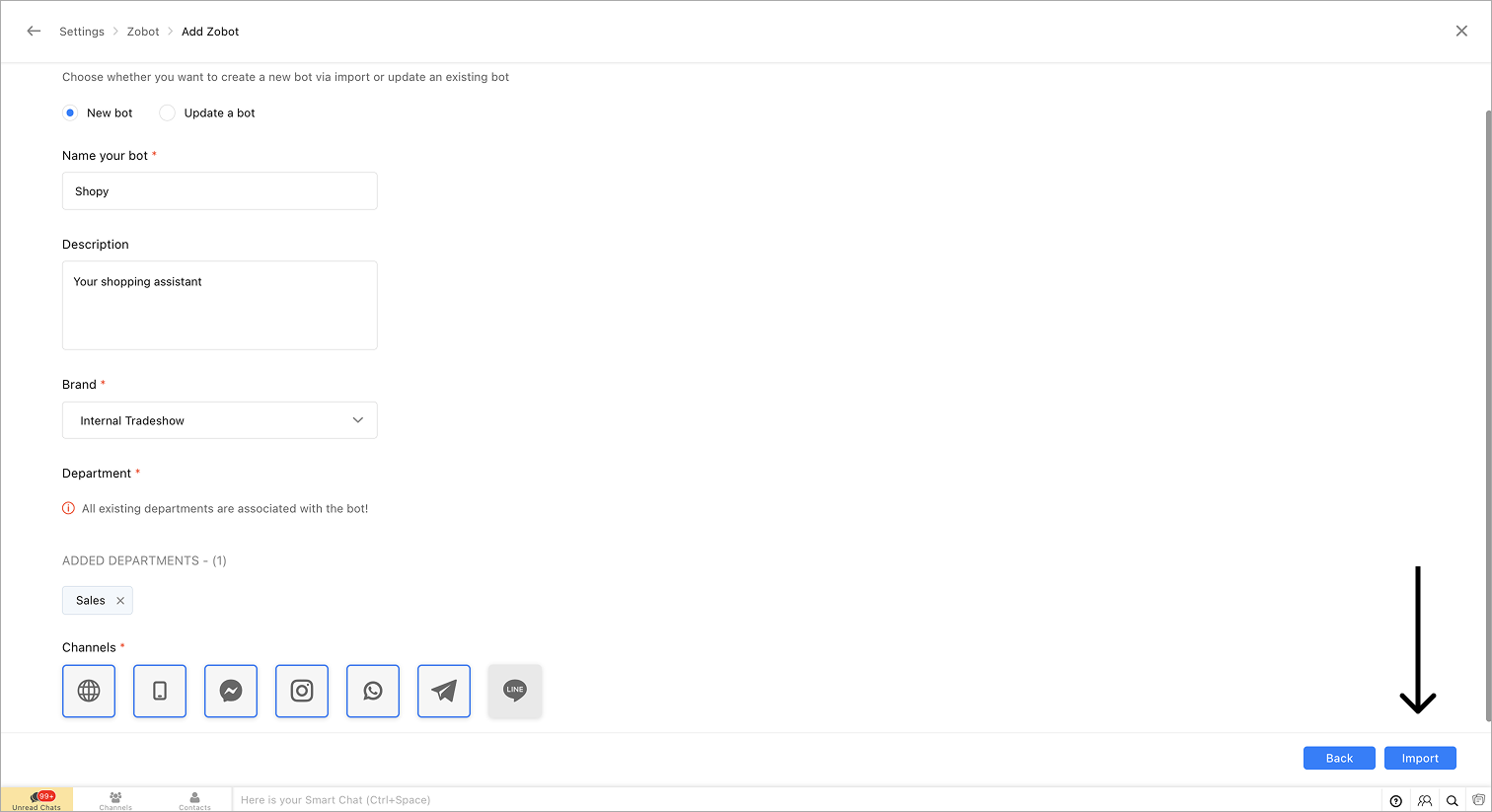Select the Update a bot radio option

(x=168, y=113)
